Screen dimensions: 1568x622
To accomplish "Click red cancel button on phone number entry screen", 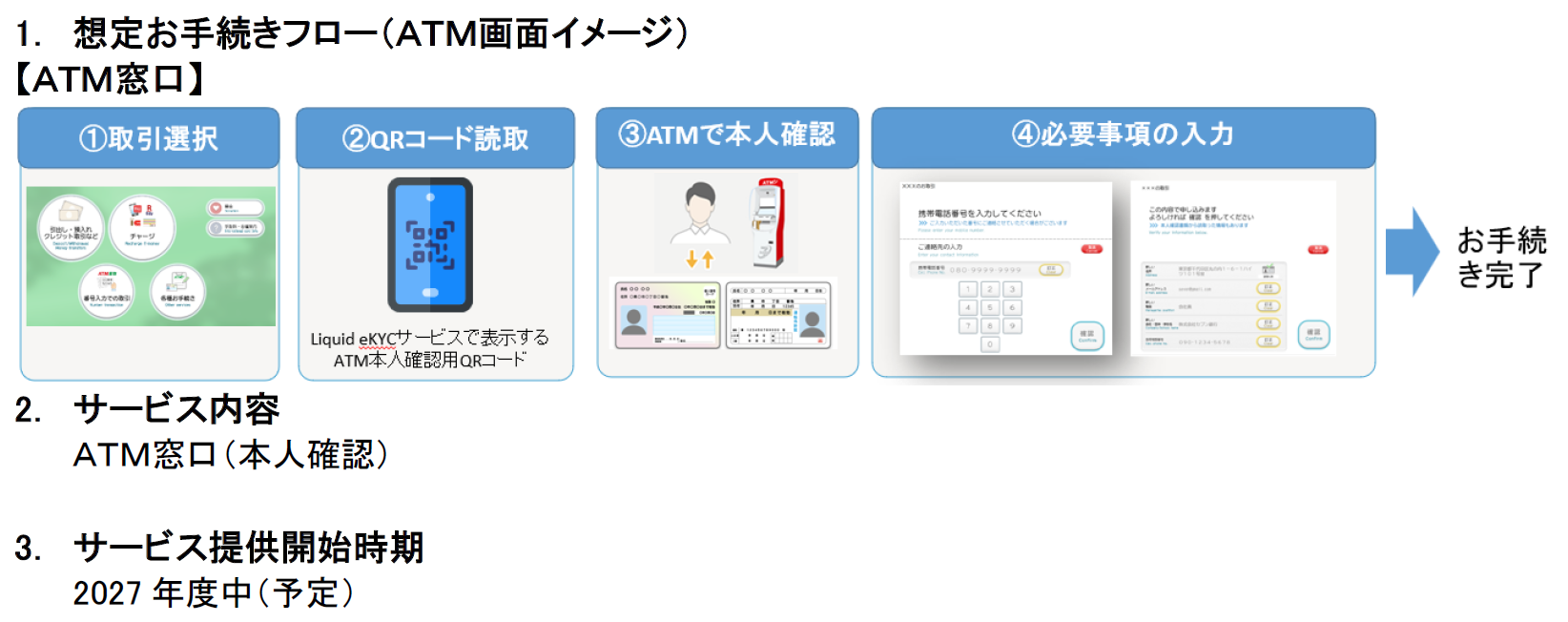I will pos(1092,249).
